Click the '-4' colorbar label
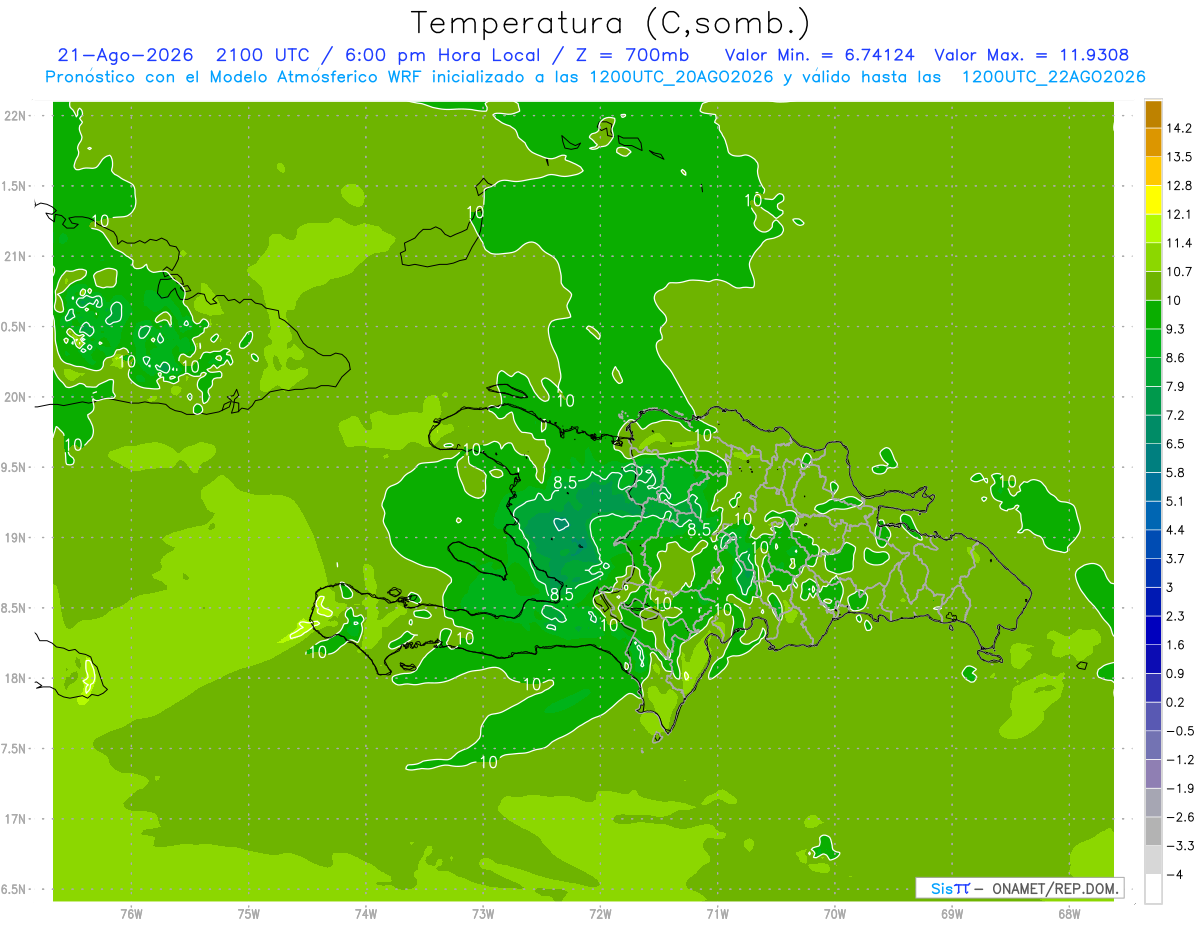Screen dimensions: 1200x927 click(x=1176, y=874)
